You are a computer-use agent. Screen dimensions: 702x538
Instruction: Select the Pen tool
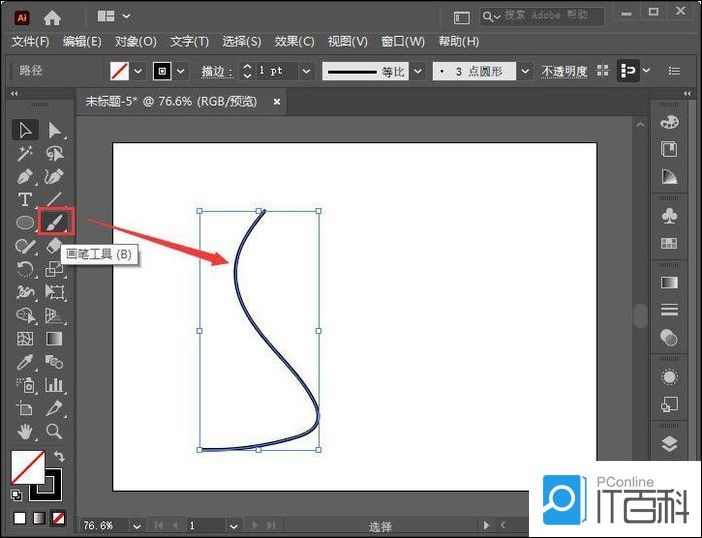coord(25,176)
